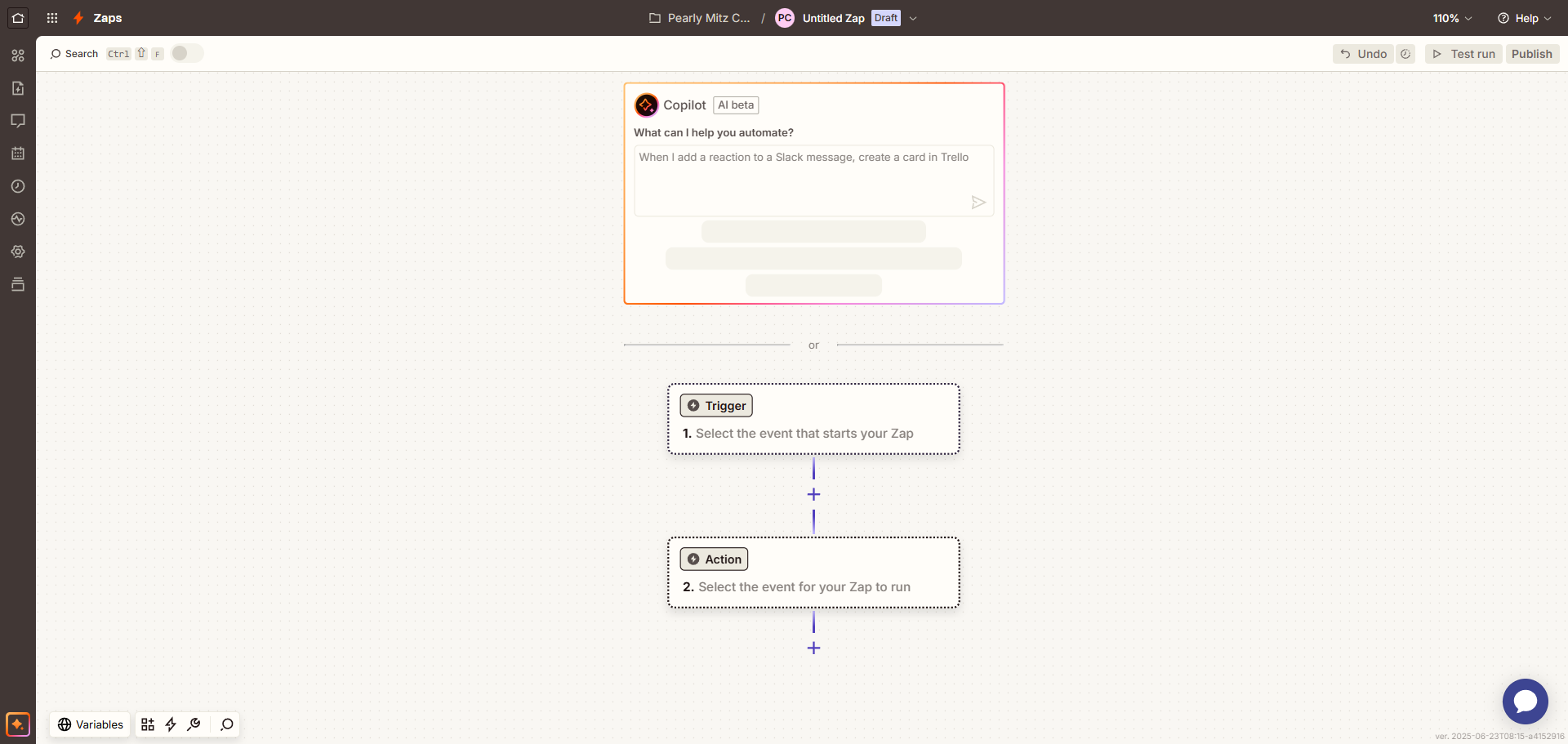Open the Pearly Mitz folder breadcrumb
This screenshot has width=1568, height=744.
pos(699,17)
